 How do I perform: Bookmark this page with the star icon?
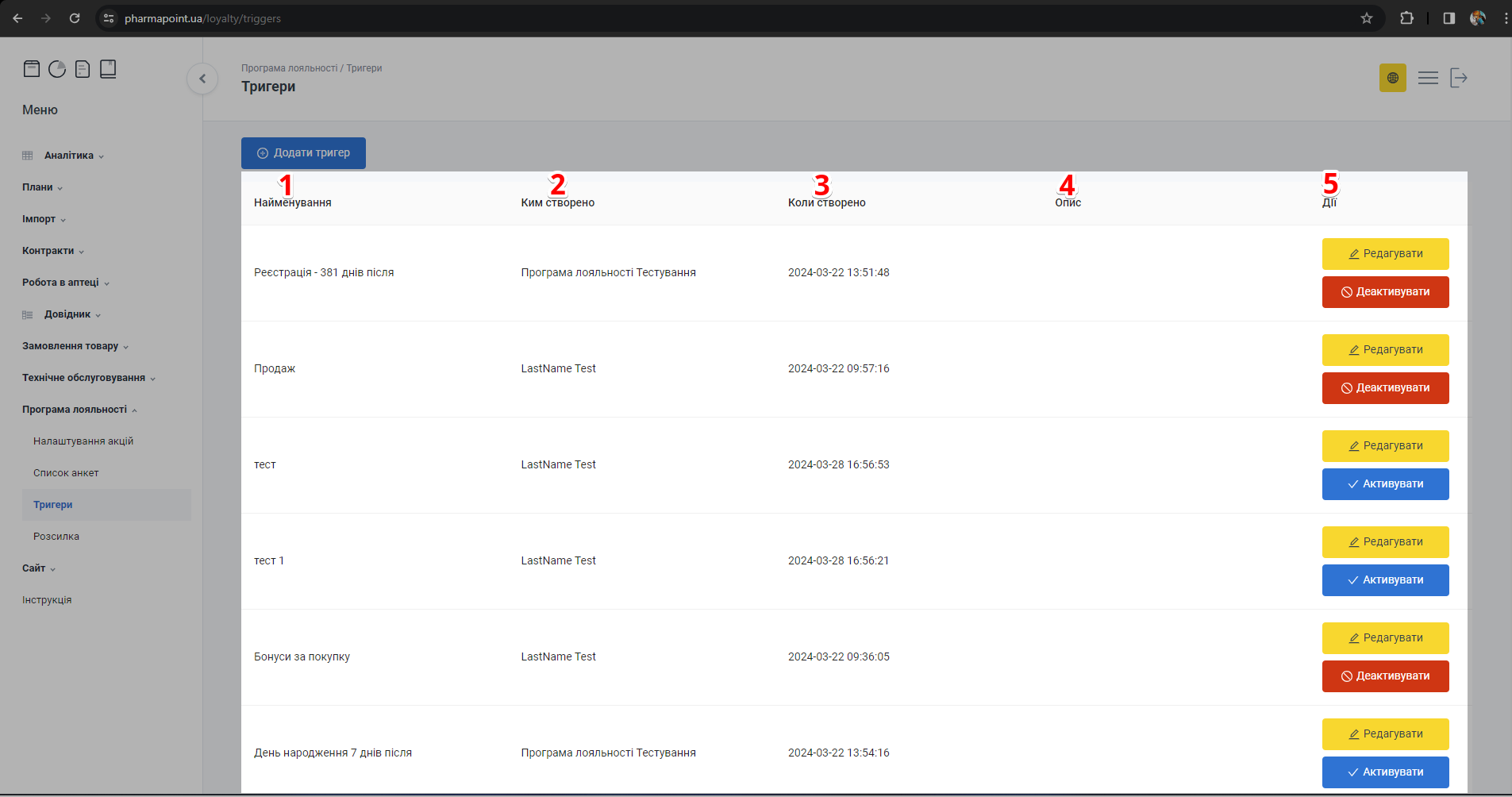1367,18
